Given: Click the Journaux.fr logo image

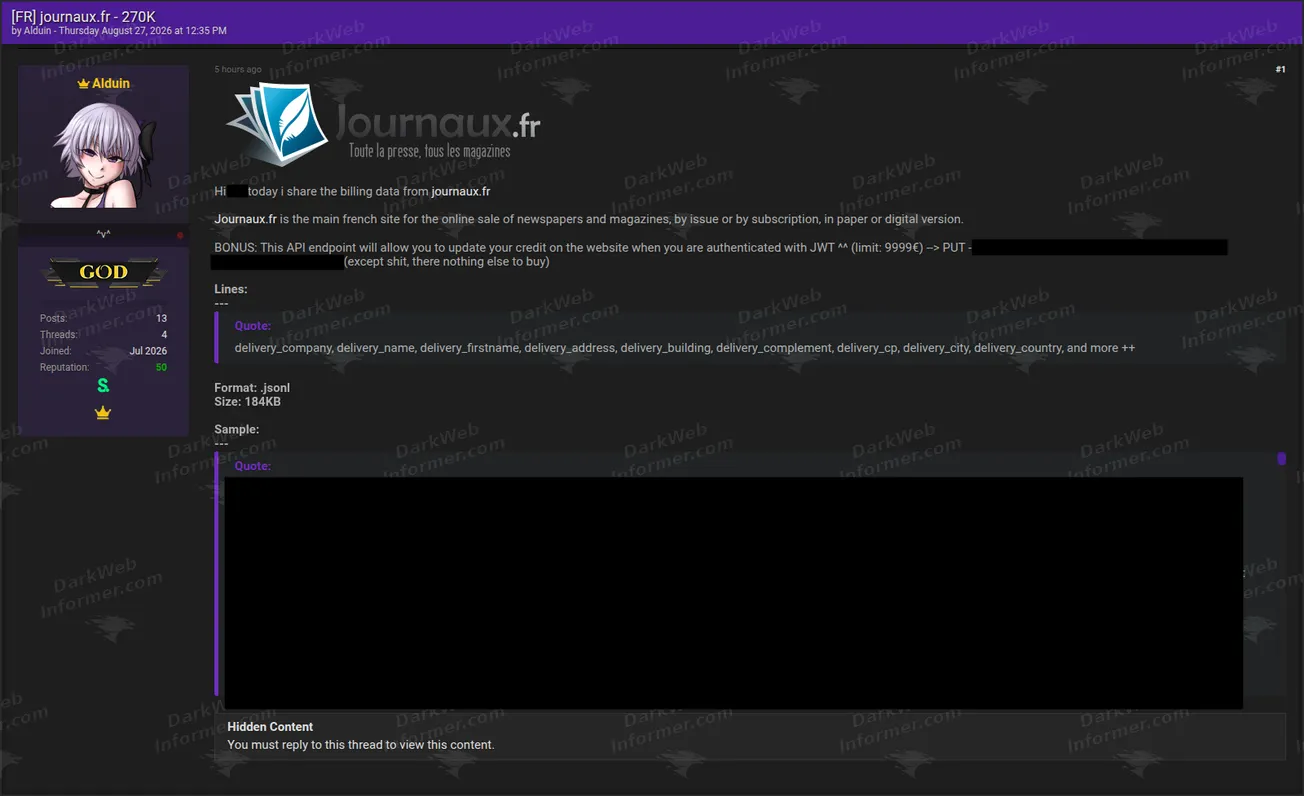Looking at the screenshot, I should 384,124.
